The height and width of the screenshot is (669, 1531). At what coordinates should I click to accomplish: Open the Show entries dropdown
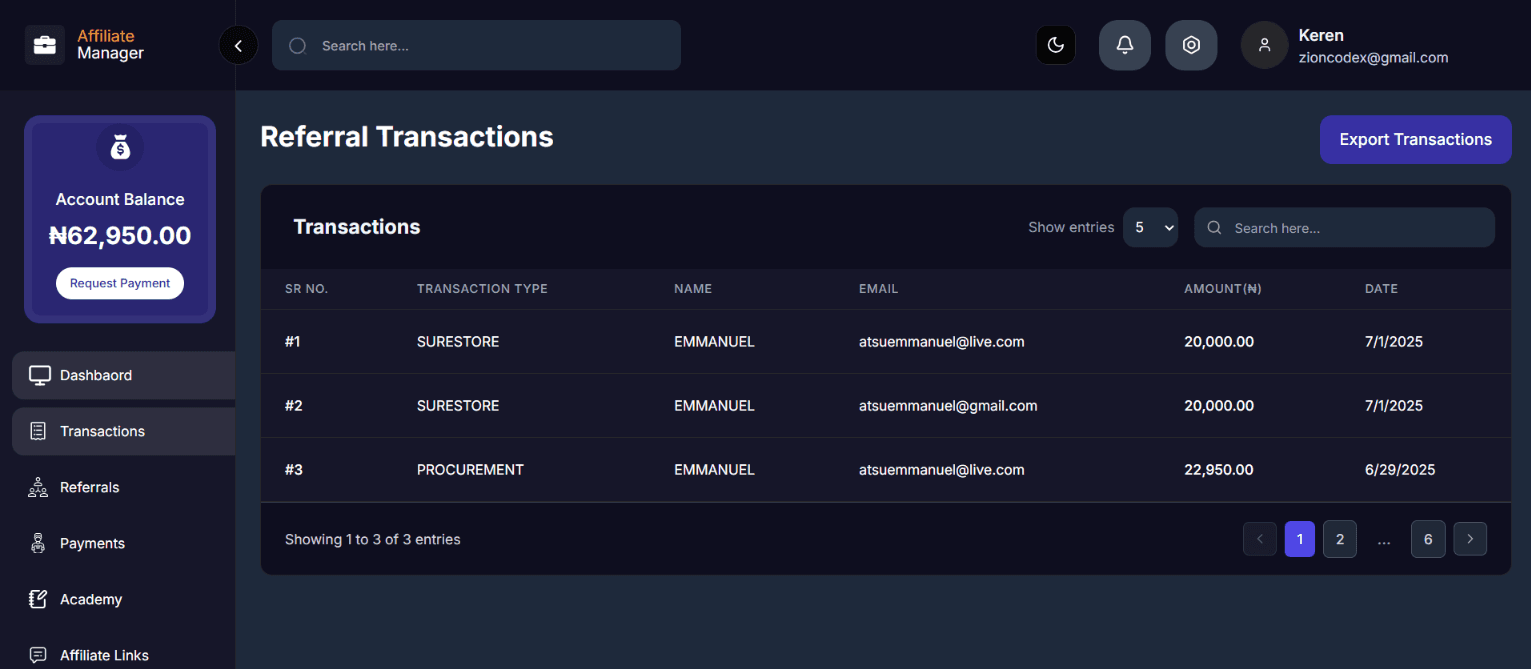point(1150,227)
